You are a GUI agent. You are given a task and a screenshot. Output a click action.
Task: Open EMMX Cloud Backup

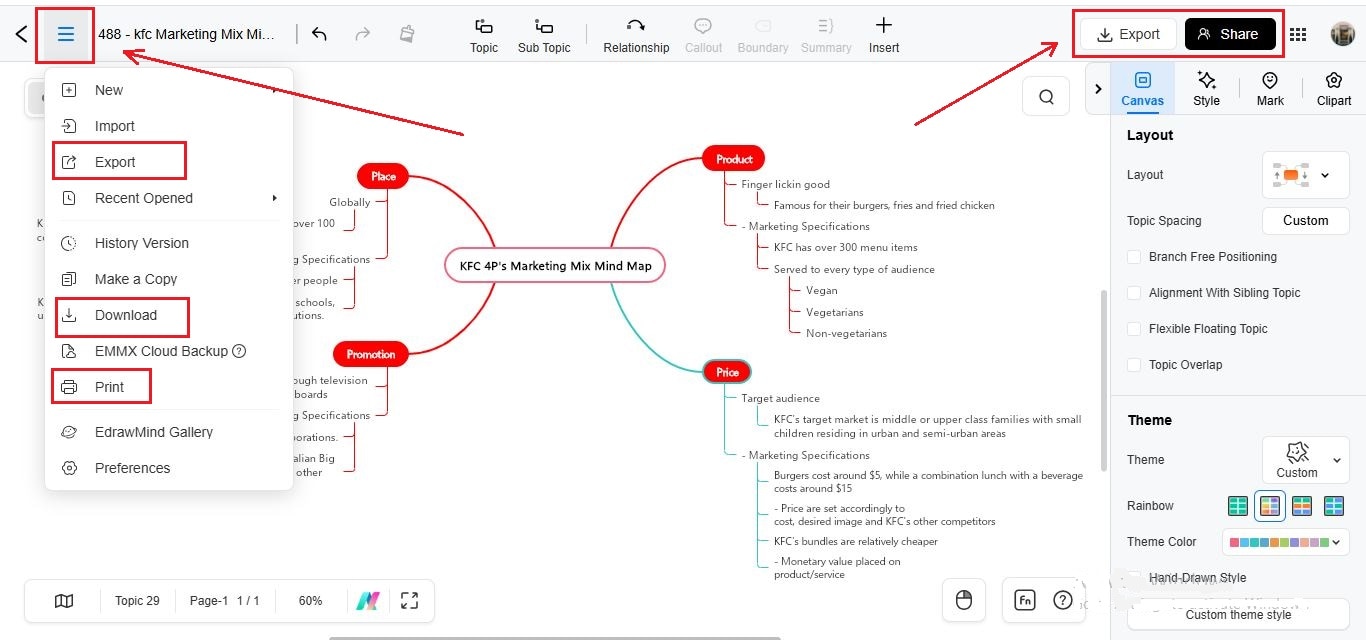[169, 351]
